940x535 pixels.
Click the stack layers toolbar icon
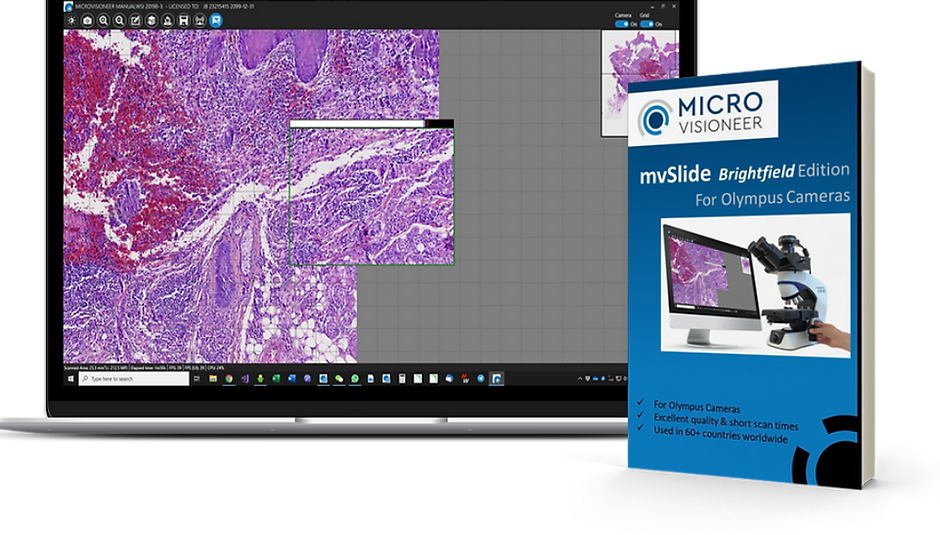pyautogui.click(x=152, y=20)
